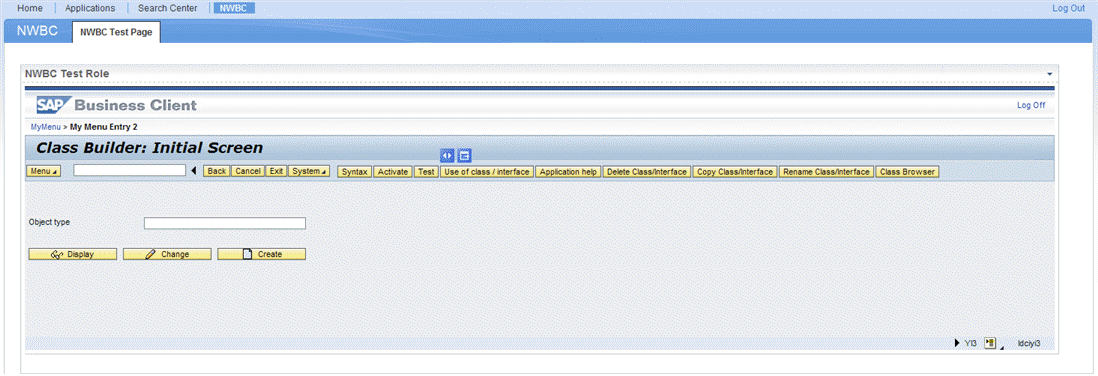Open Application help

(x=569, y=172)
